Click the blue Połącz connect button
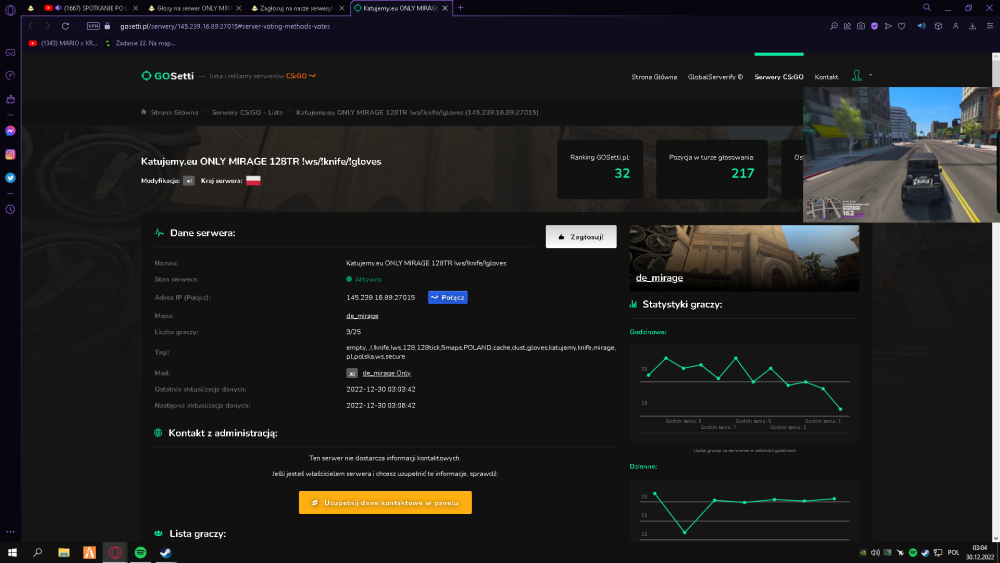The width and height of the screenshot is (1000, 563). pos(448,298)
